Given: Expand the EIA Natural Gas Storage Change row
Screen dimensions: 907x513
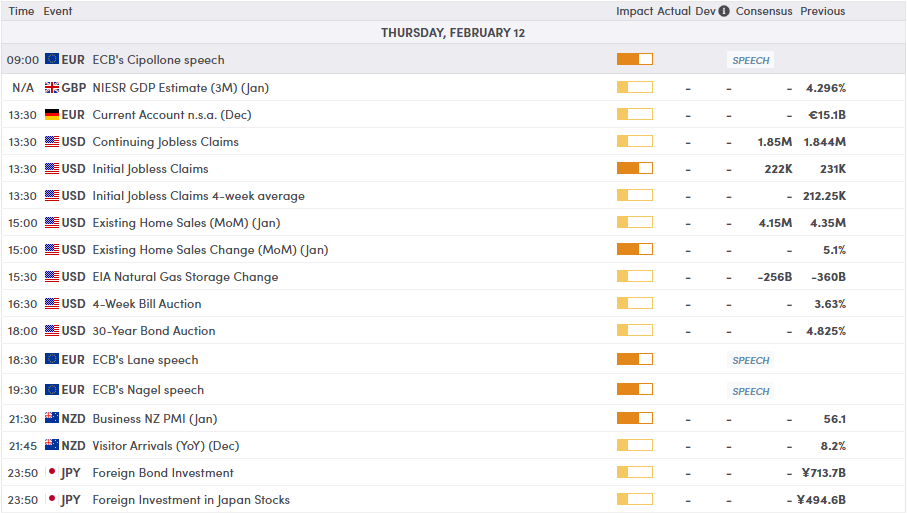Looking at the screenshot, I should click(x=454, y=276).
